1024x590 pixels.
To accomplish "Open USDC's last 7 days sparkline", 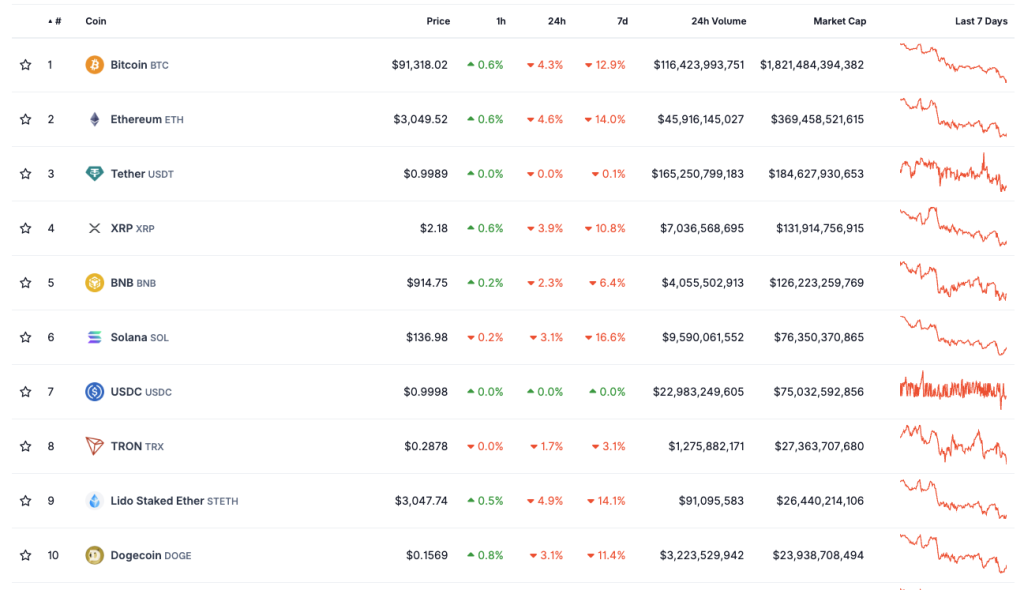I will [953, 390].
